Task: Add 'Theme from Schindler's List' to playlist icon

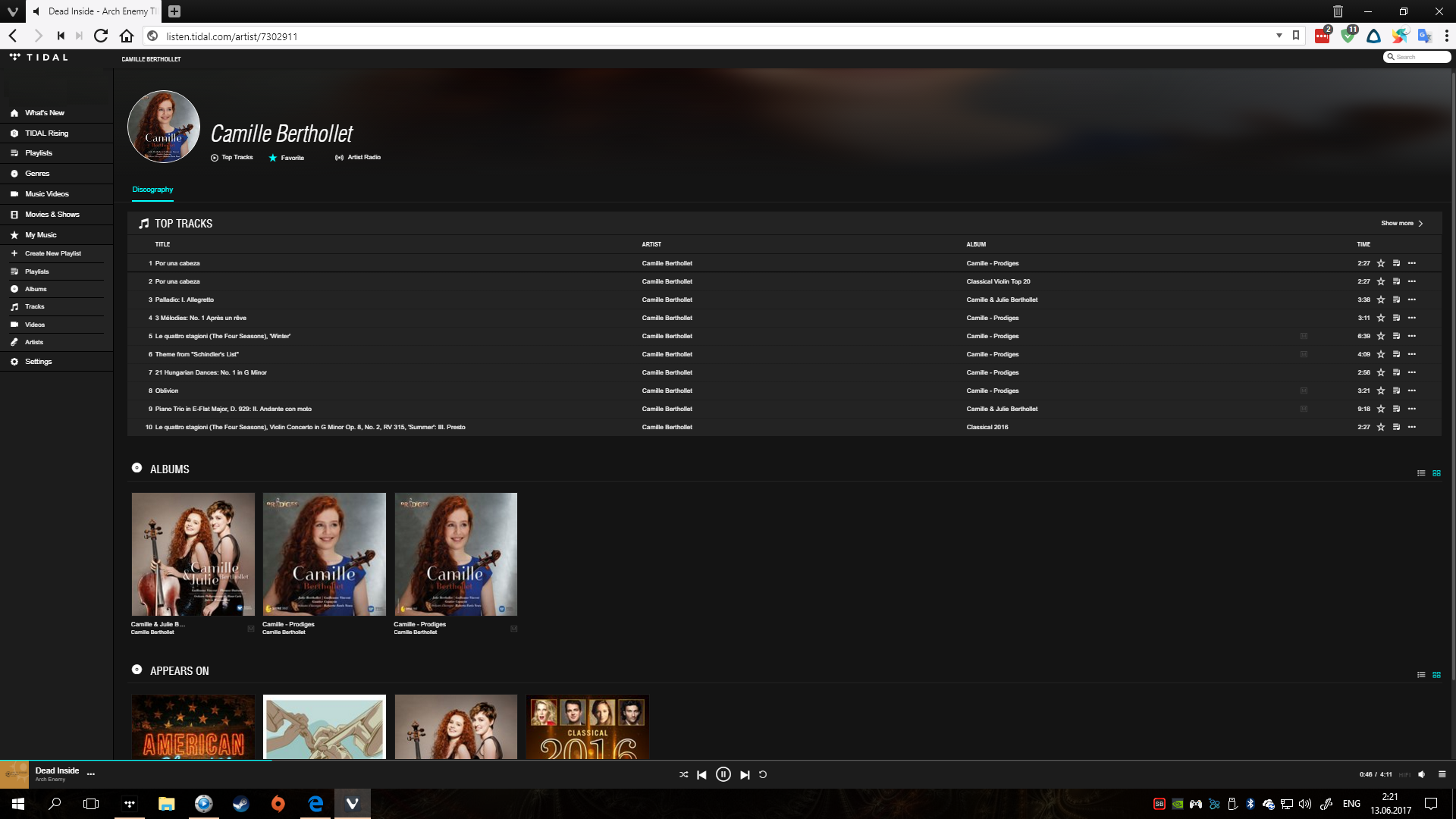Action: [x=1396, y=354]
